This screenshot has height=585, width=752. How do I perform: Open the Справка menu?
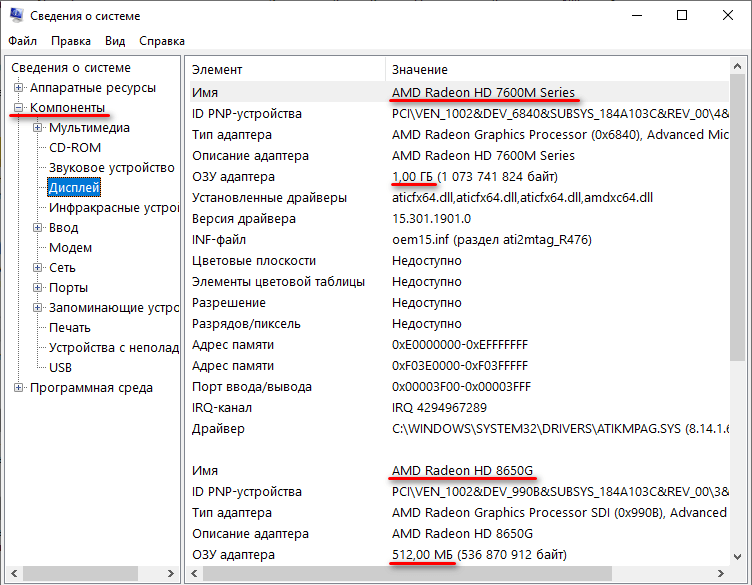click(x=161, y=41)
